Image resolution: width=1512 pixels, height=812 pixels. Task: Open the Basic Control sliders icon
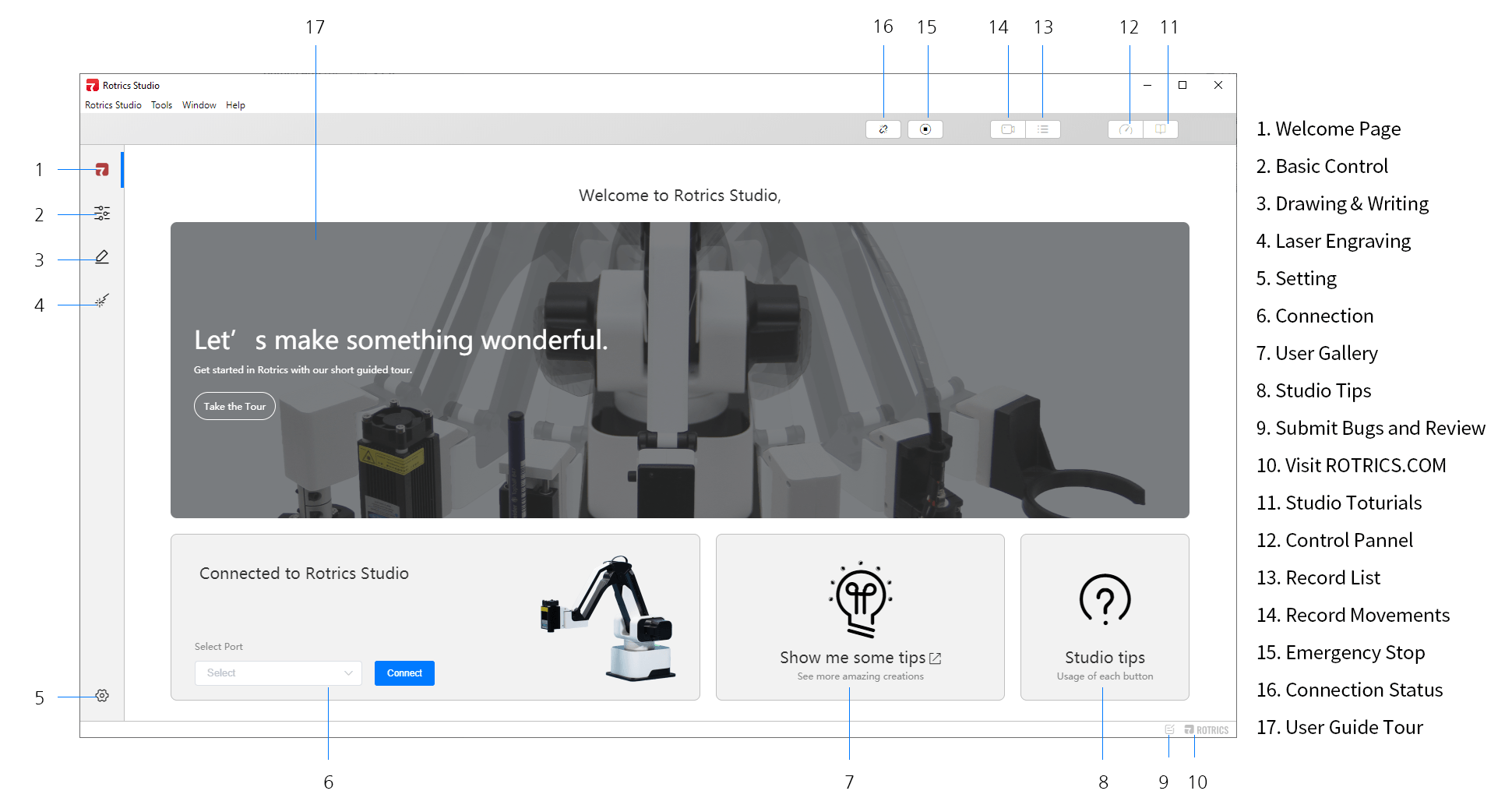point(102,214)
